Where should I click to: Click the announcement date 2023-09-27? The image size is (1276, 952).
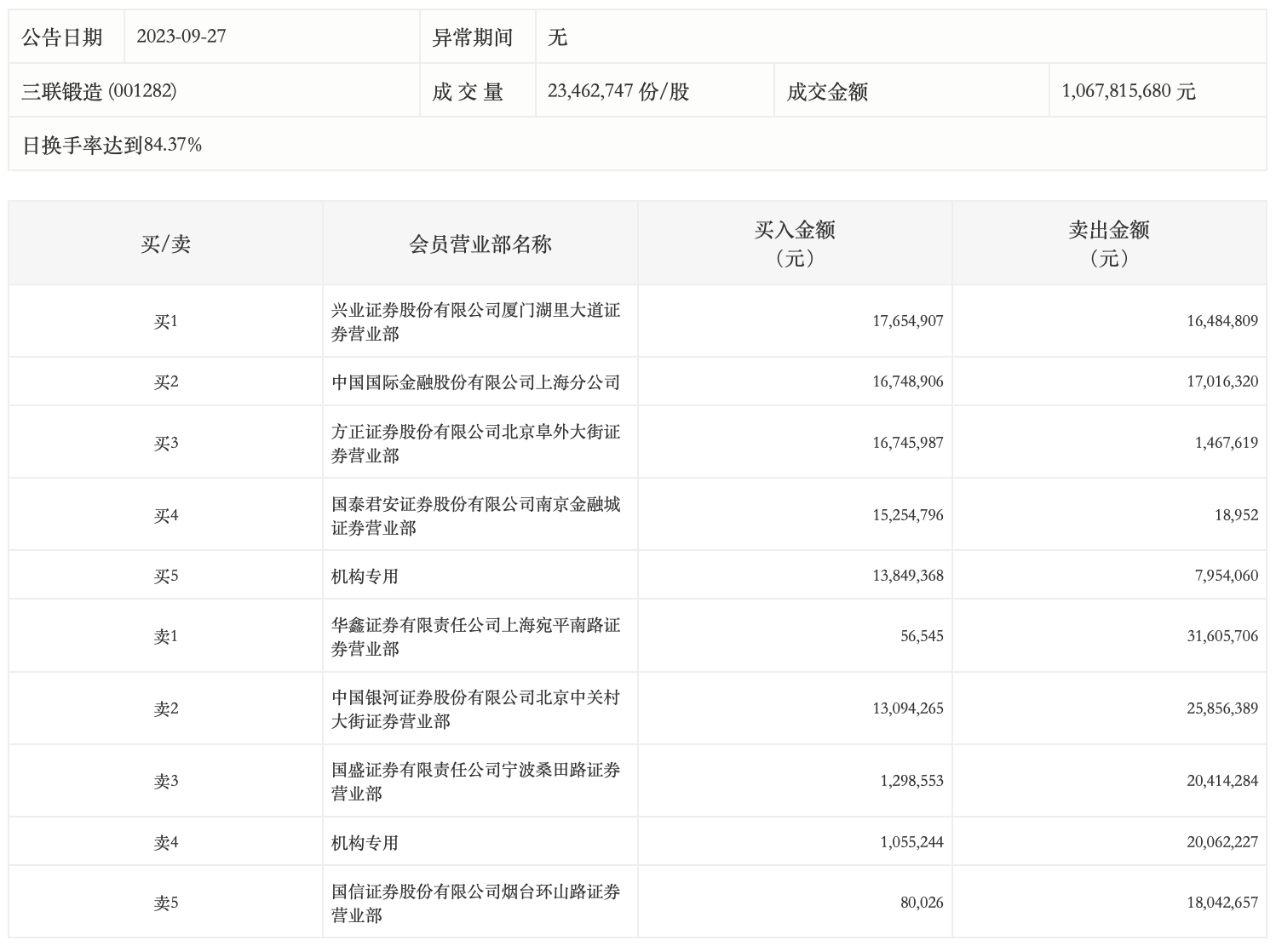(x=181, y=37)
